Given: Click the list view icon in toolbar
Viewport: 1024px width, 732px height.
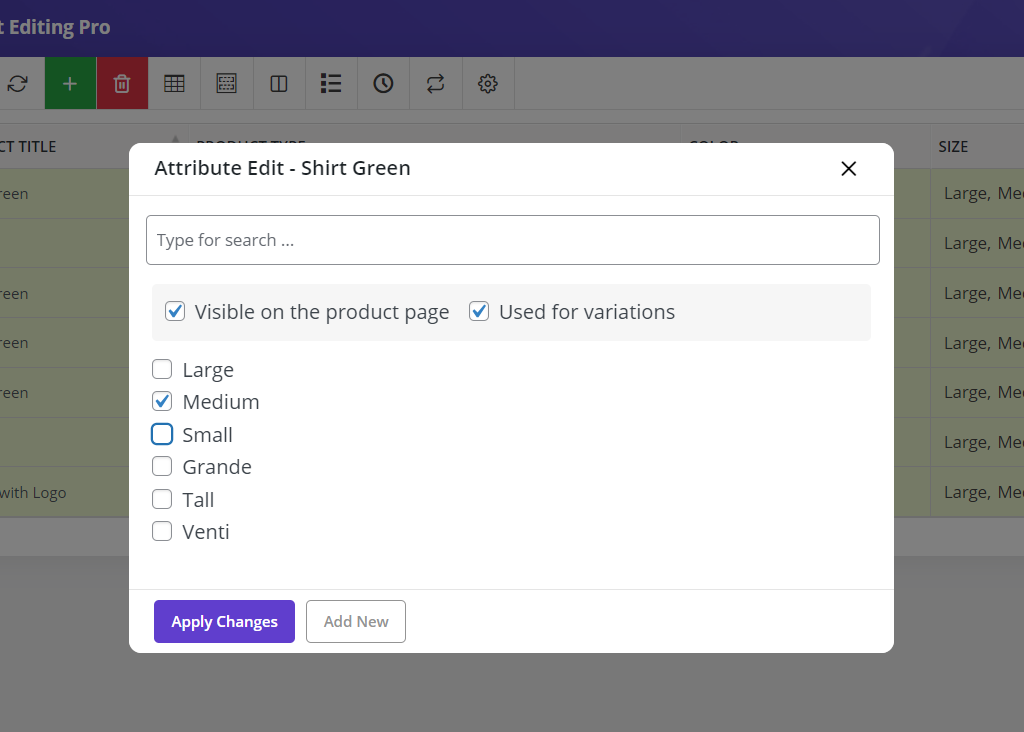Looking at the screenshot, I should pyautogui.click(x=331, y=84).
